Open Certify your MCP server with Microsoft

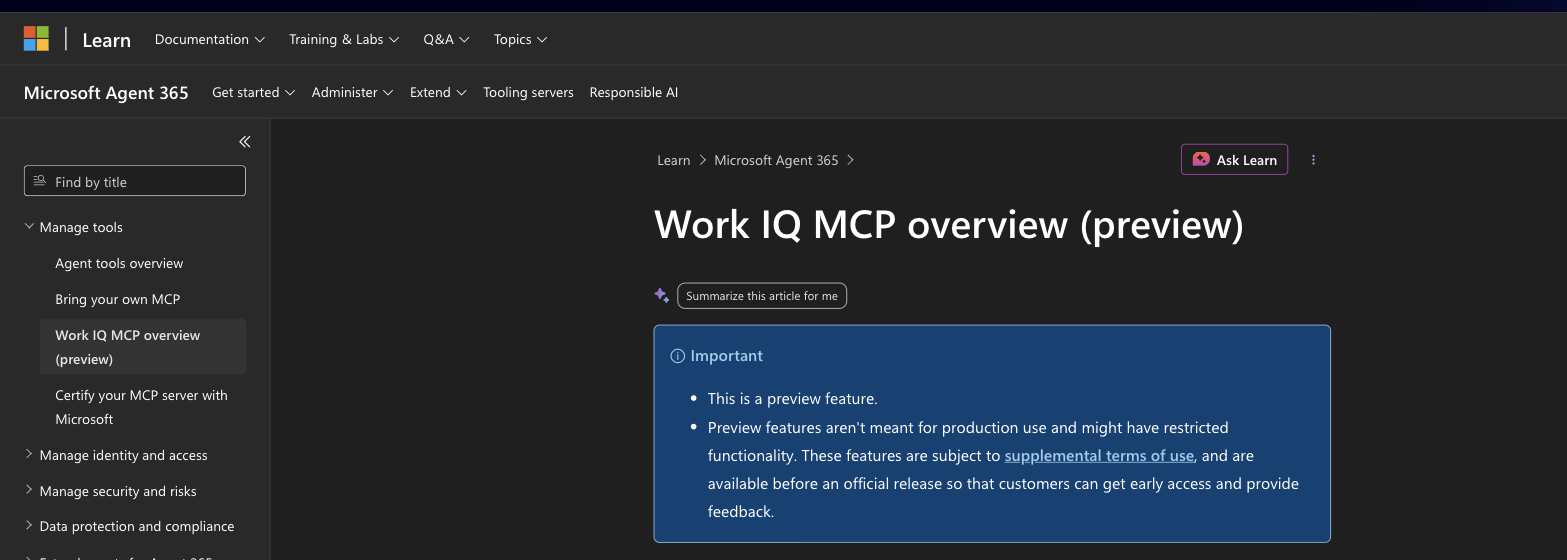point(141,407)
